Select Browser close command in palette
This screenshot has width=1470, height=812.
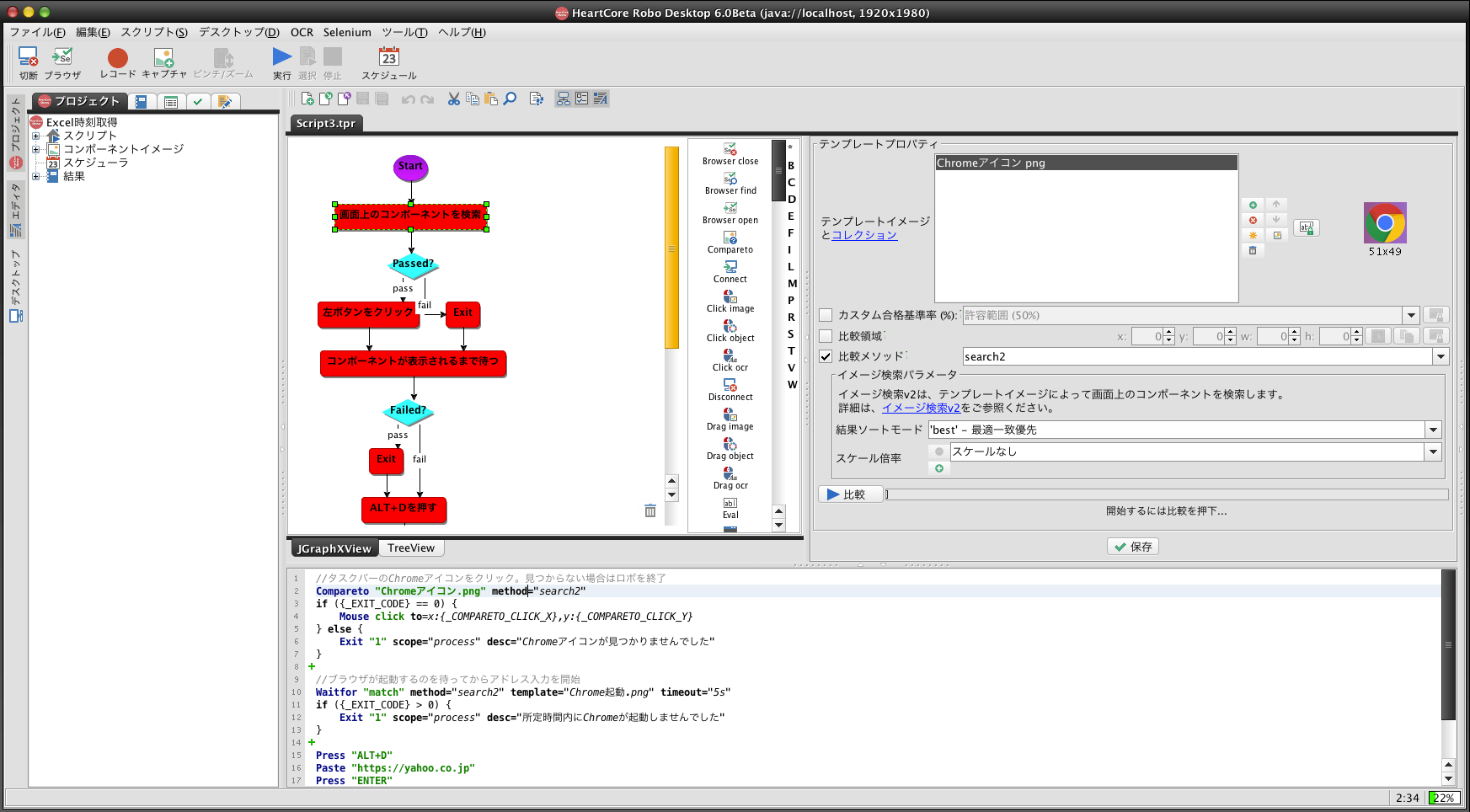pos(730,153)
